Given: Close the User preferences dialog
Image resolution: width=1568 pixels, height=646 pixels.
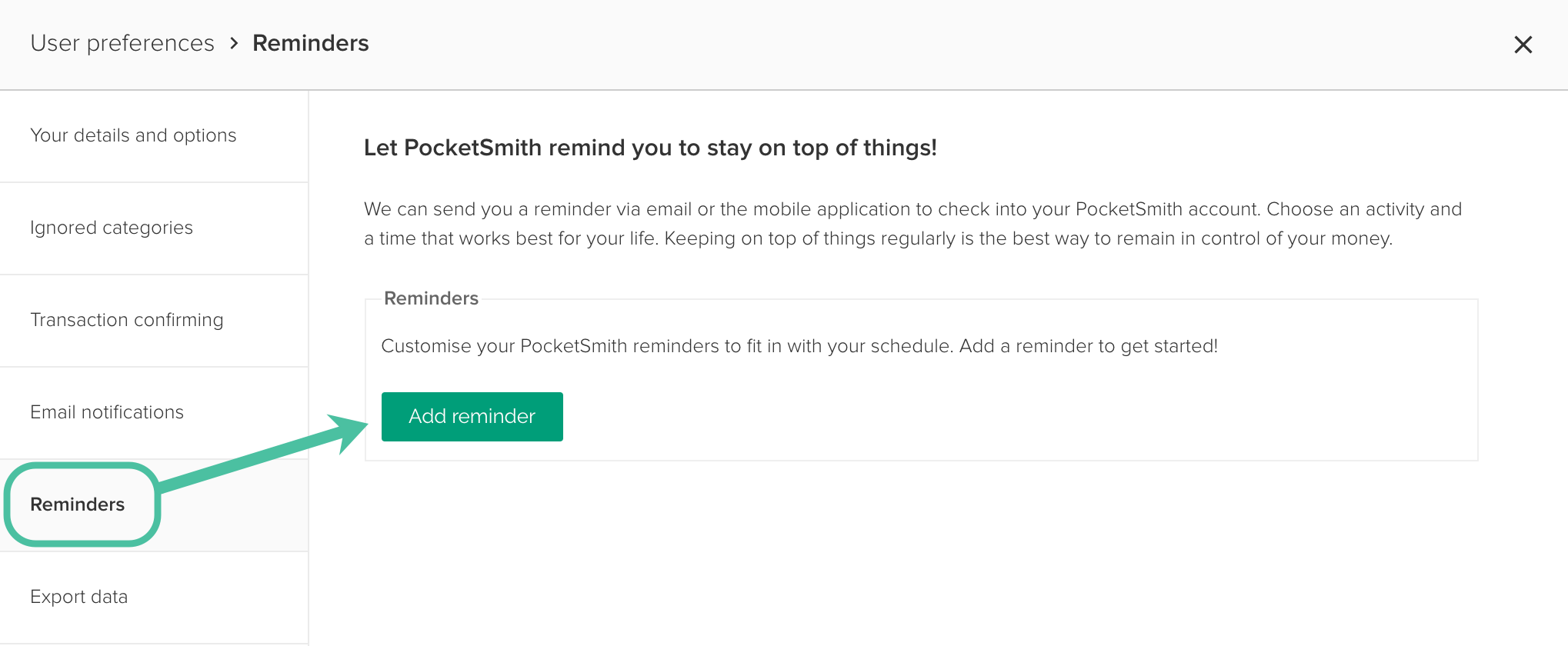Looking at the screenshot, I should coord(1523,45).
